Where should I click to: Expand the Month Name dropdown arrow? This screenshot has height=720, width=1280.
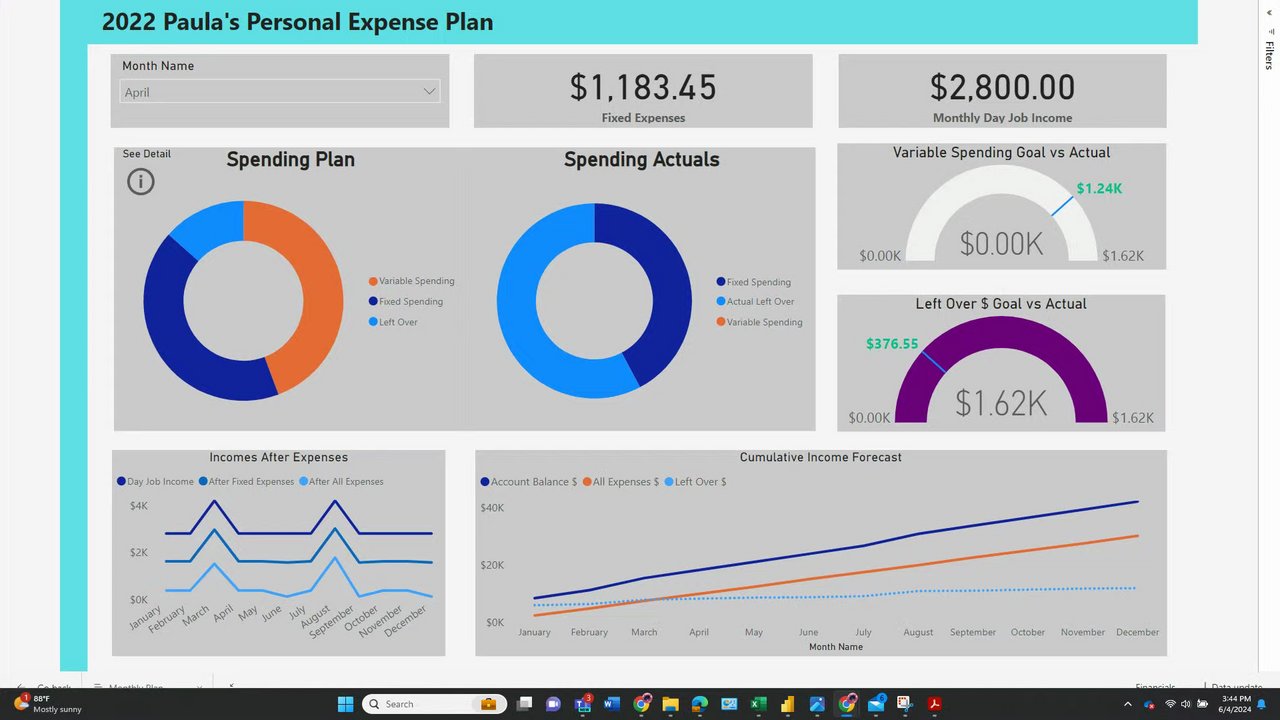coord(429,91)
